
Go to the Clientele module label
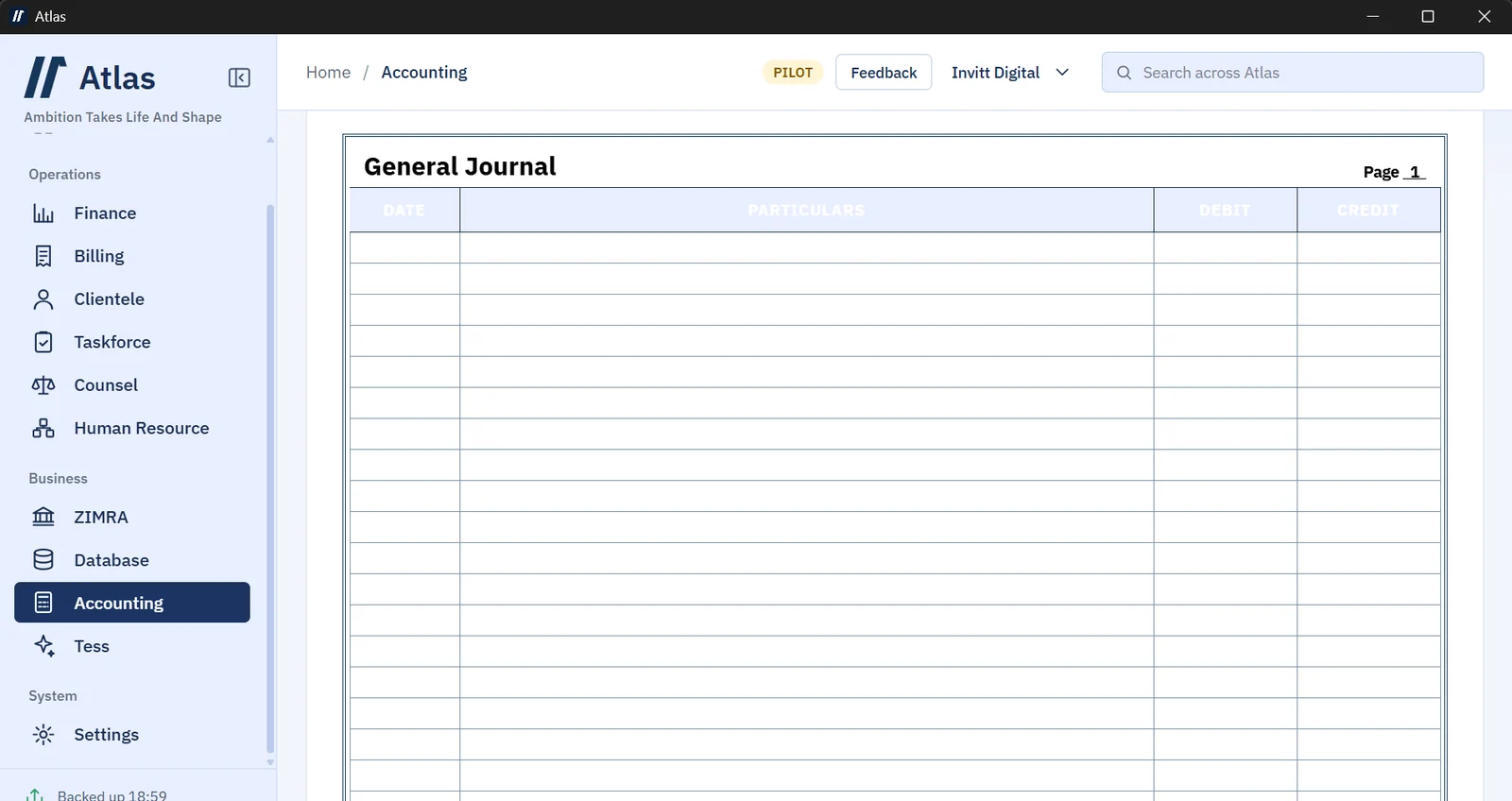point(110,299)
